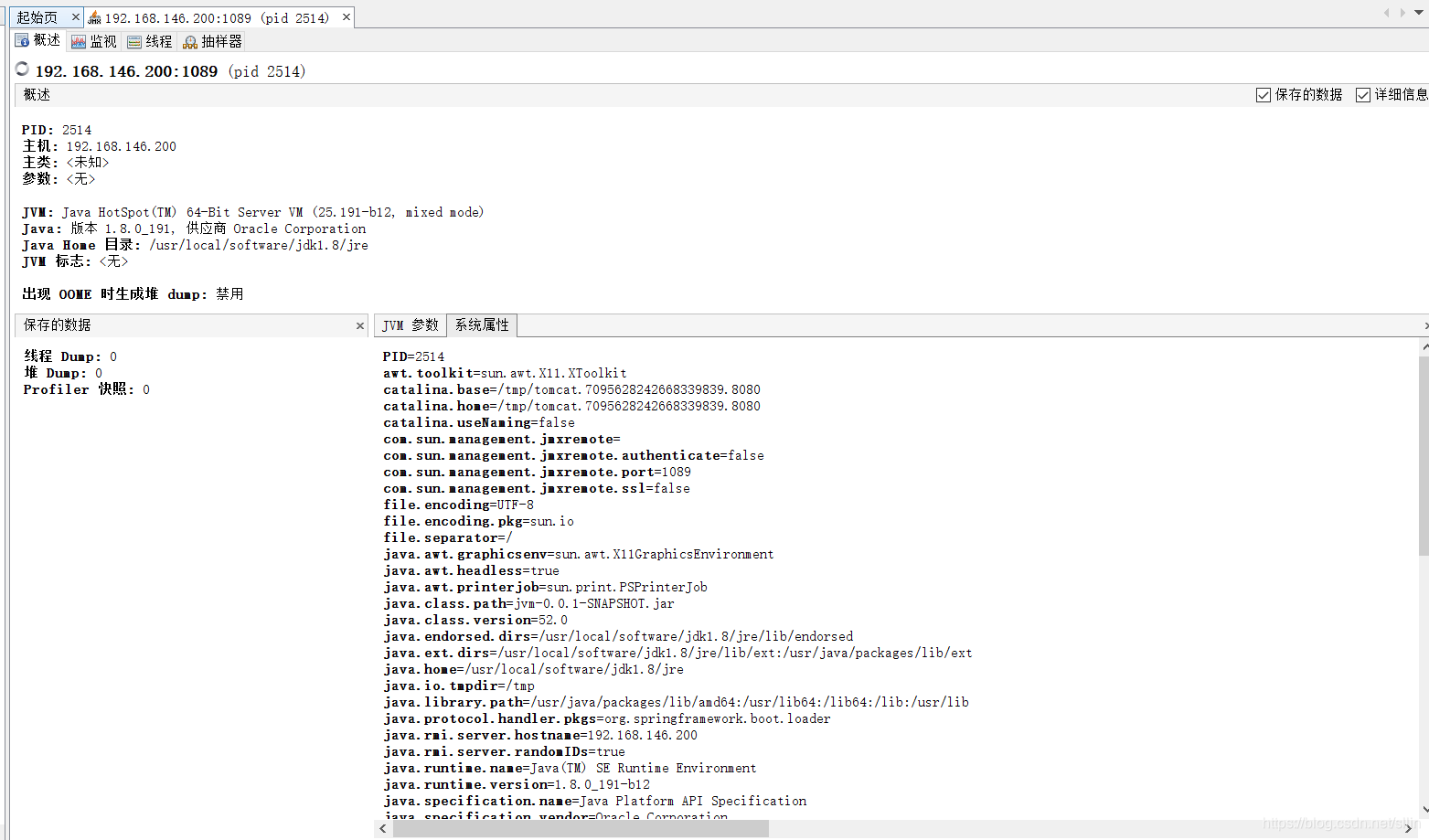Click the java.specification.name property line

click(595, 801)
